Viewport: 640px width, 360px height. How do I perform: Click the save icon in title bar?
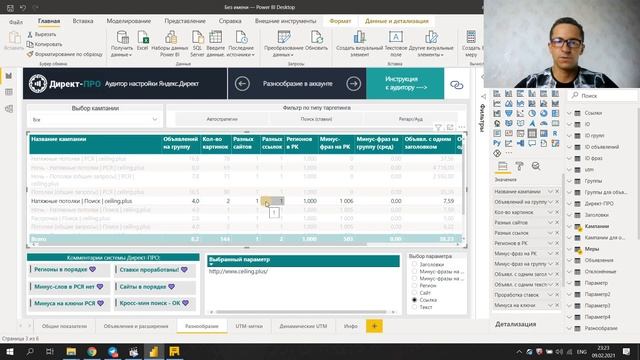[x=10, y=7]
